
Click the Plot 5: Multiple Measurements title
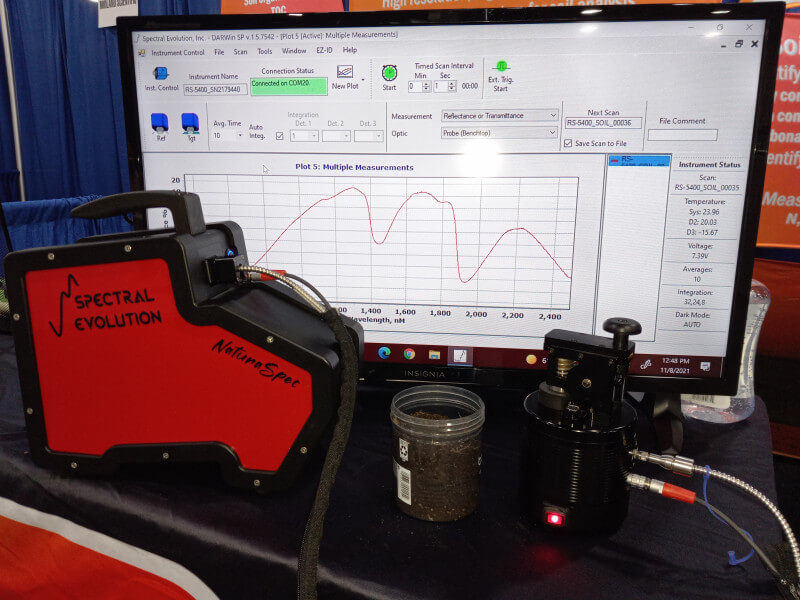pyautogui.click(x=354, y=167)
